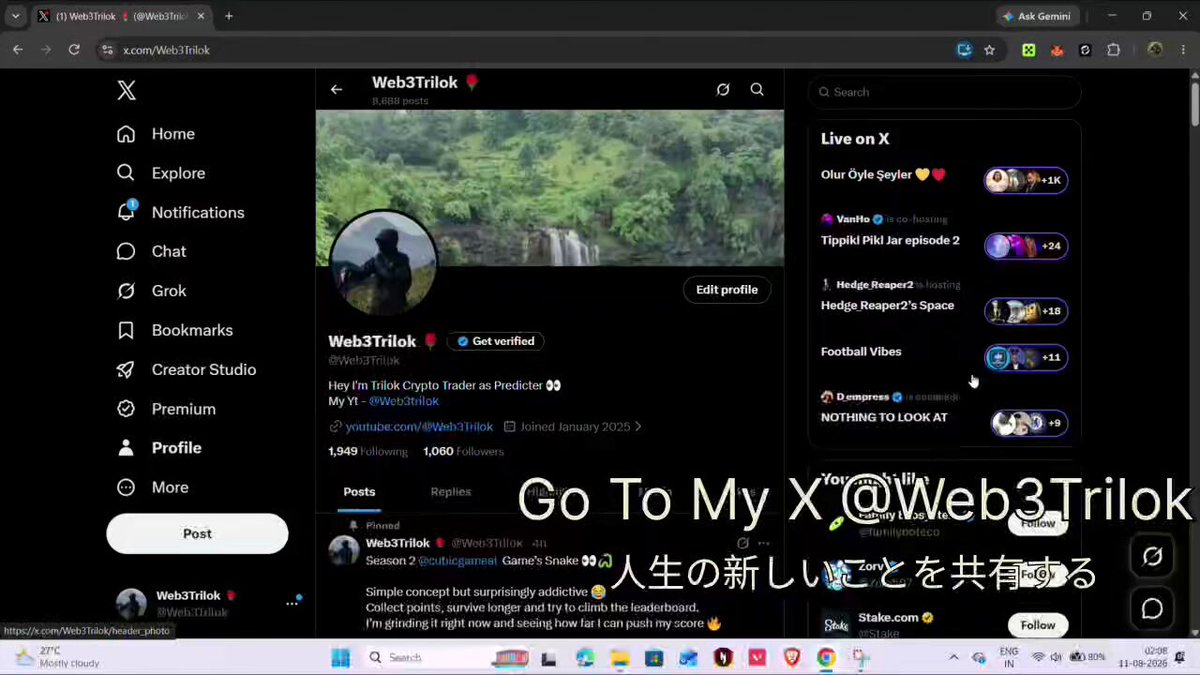Click the site info icon in the address bar
Viewport: 1200px width, 675px height.
pyautogui.click(x=108, y=50)
